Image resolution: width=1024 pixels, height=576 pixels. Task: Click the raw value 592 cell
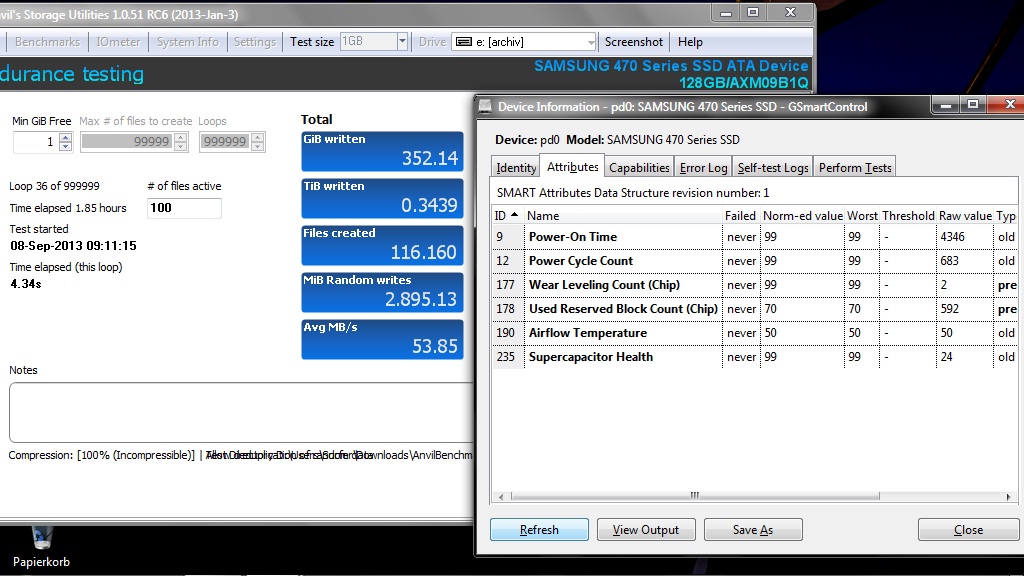[x=965, y=309]
